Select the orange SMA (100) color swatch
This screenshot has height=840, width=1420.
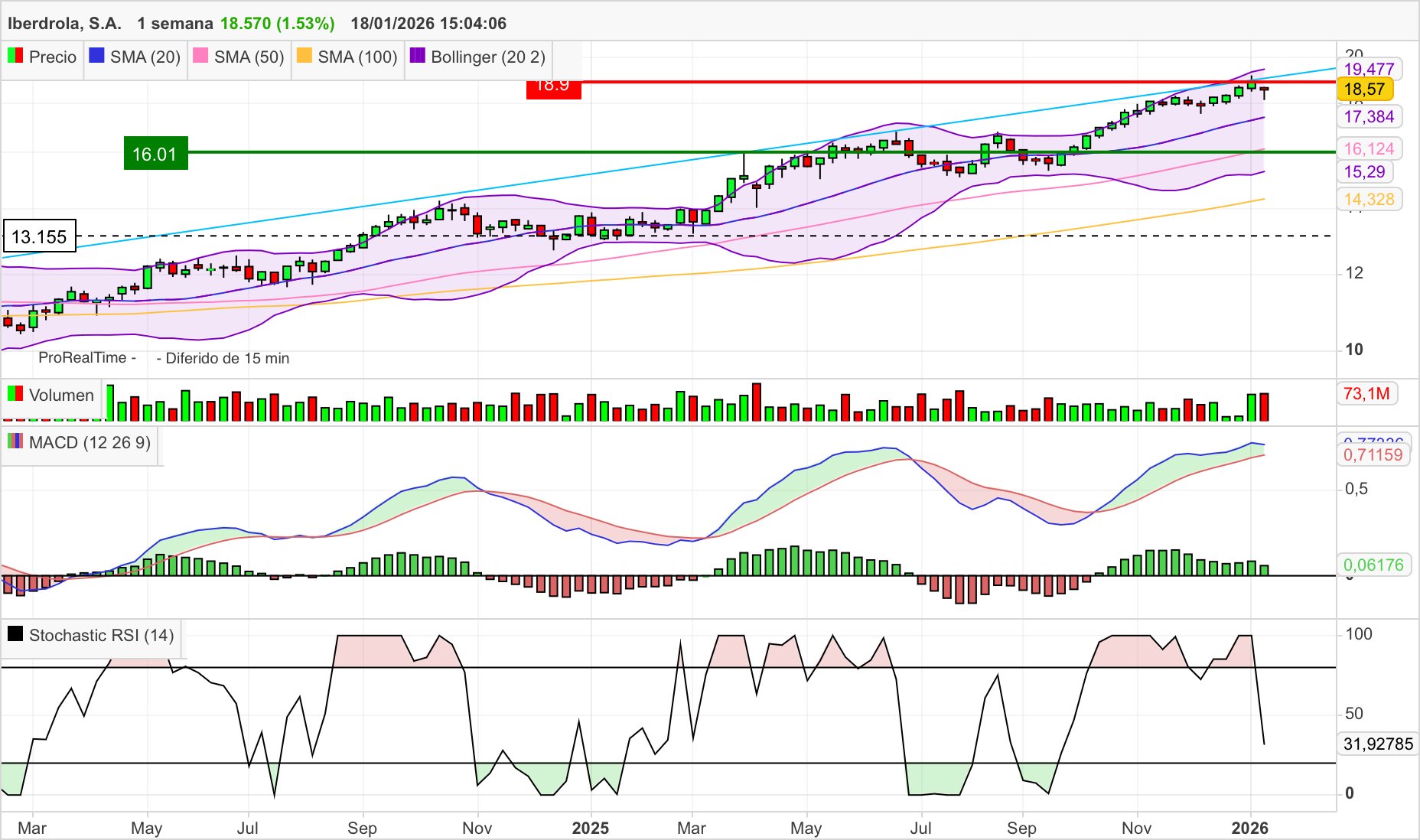pyautogui.click(x=305, y=56)
